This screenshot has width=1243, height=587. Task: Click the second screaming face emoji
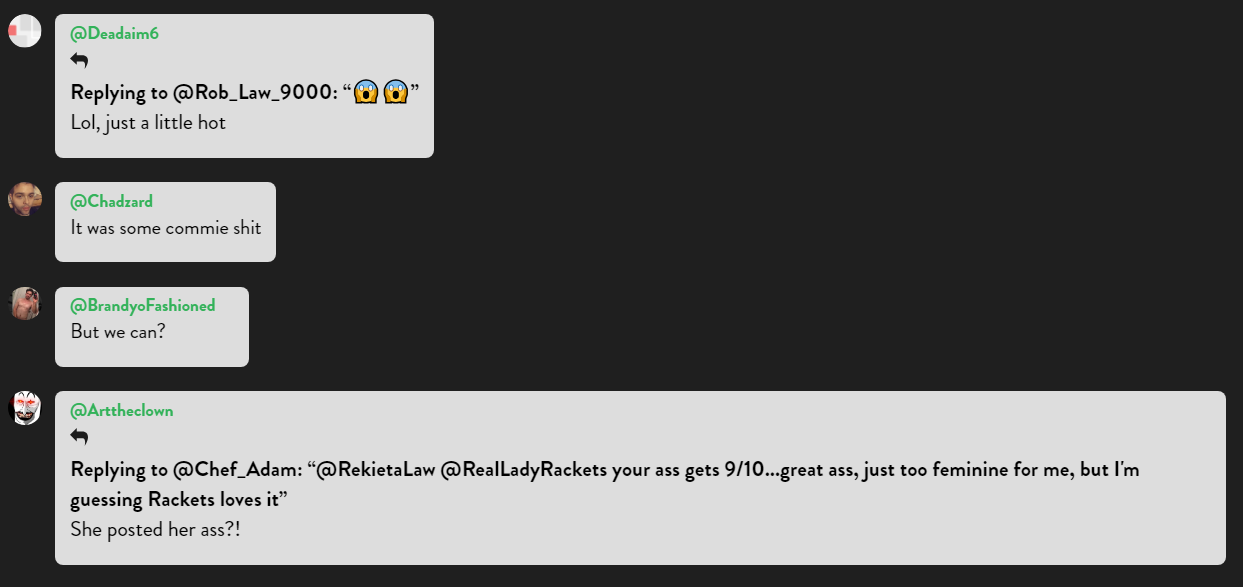(x=396, y=93)
